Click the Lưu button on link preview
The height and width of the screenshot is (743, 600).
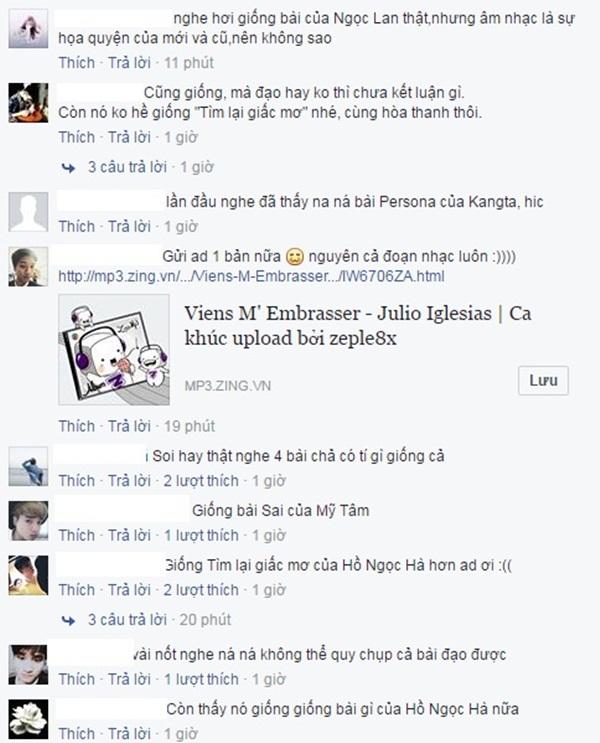543,381
